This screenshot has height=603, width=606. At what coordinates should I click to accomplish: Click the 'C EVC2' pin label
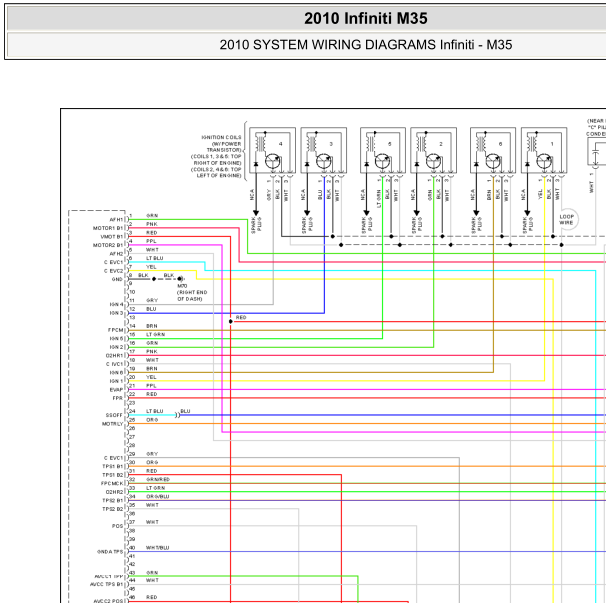[x=113, y=271]
